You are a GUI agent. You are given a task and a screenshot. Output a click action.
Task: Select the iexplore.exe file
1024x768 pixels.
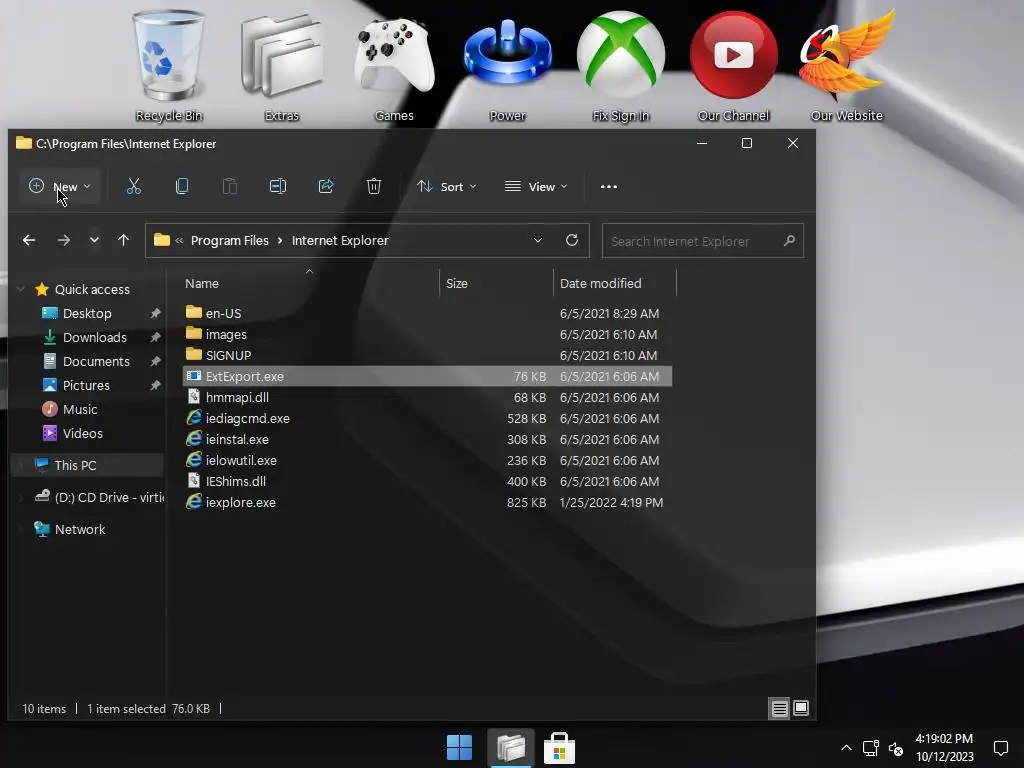pyautogui.click(x=427, y=502)
